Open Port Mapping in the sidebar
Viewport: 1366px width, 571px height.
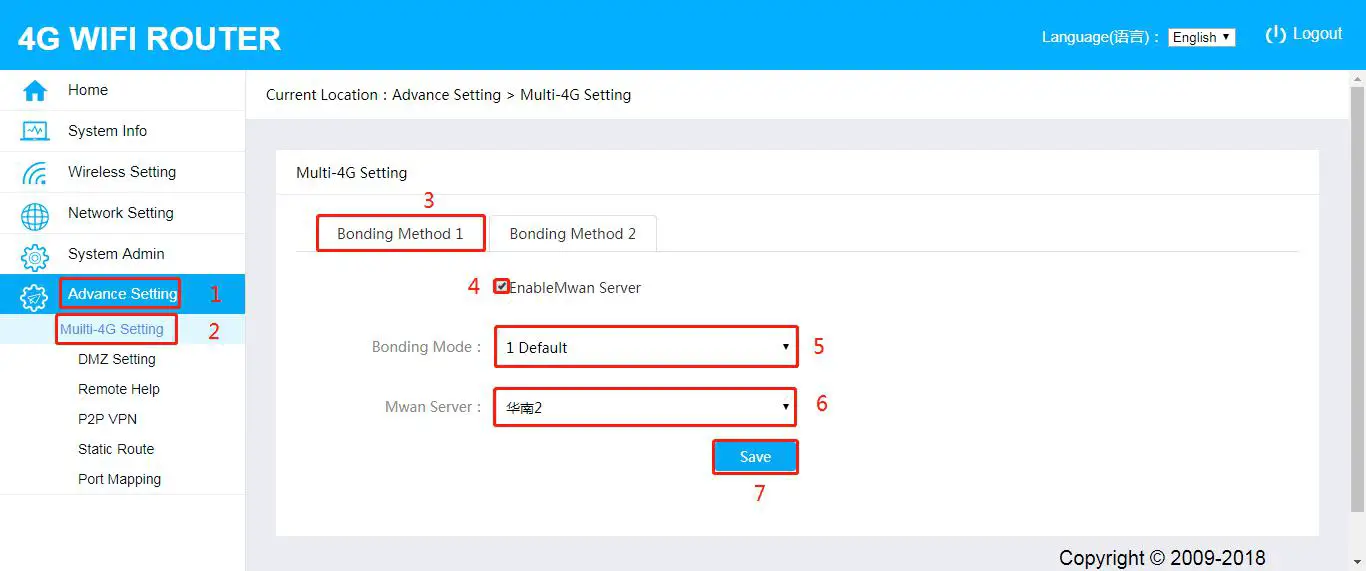click(x=120, y=479)
